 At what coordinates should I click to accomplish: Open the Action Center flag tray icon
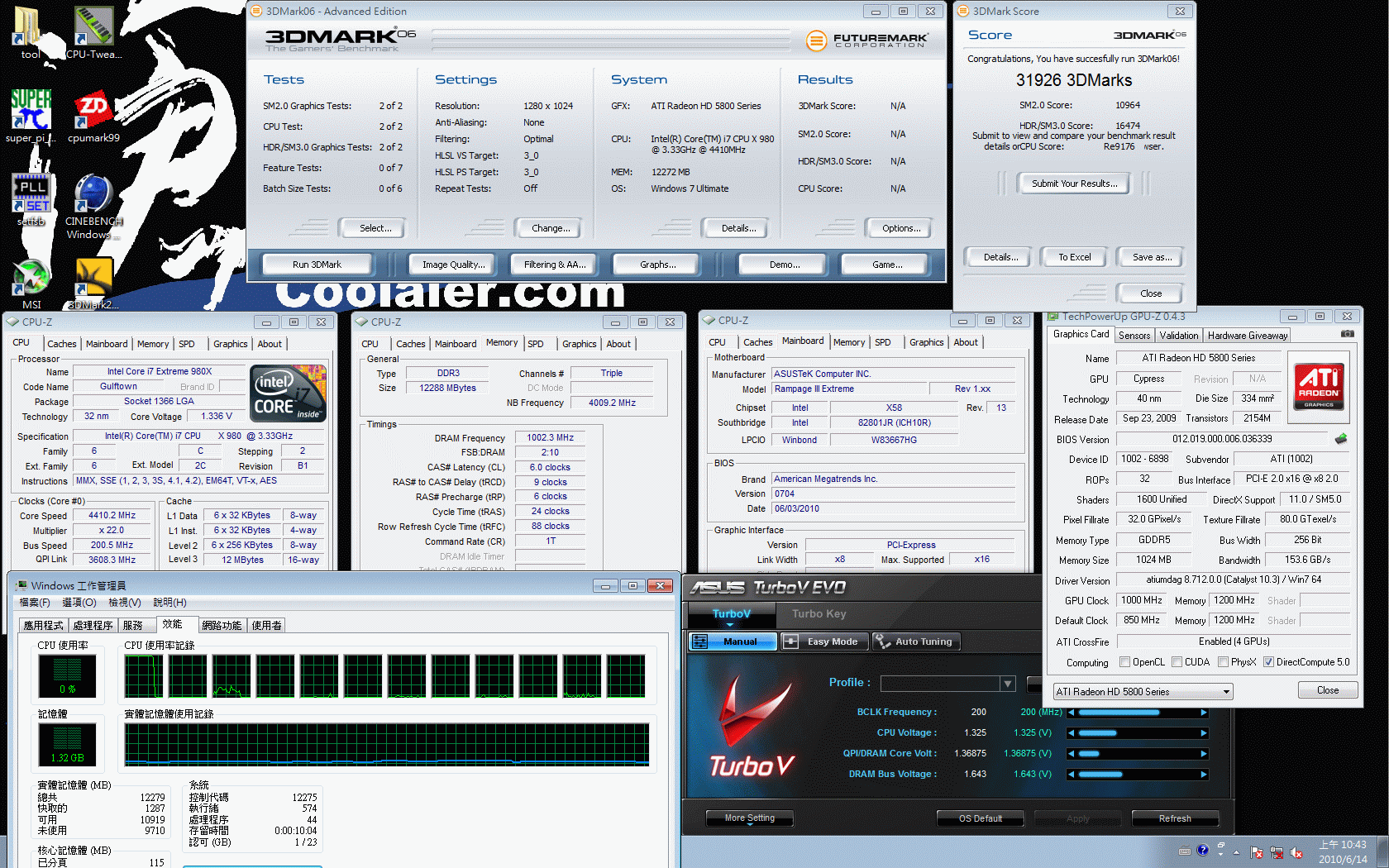pos(1257,852)
